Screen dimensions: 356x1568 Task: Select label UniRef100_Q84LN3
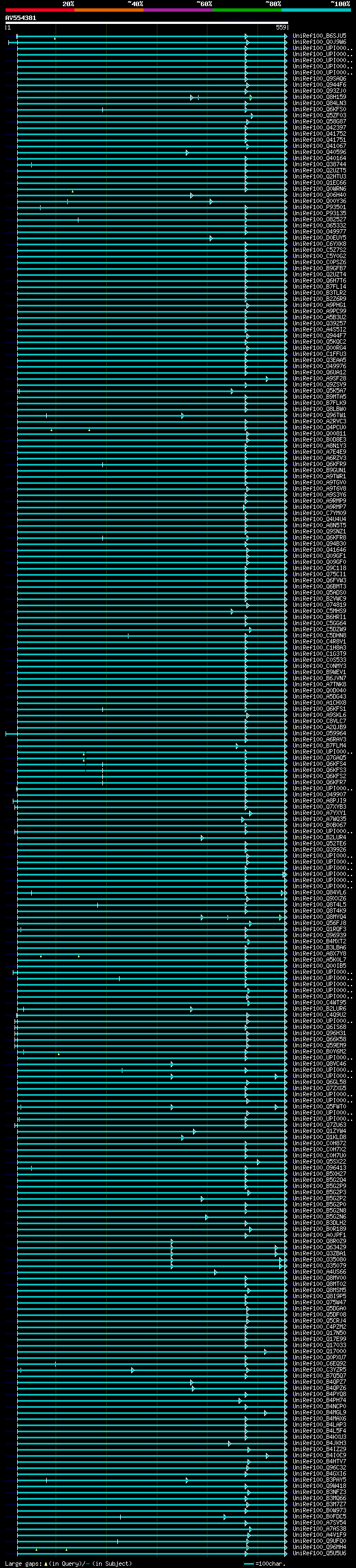[319, 103]
